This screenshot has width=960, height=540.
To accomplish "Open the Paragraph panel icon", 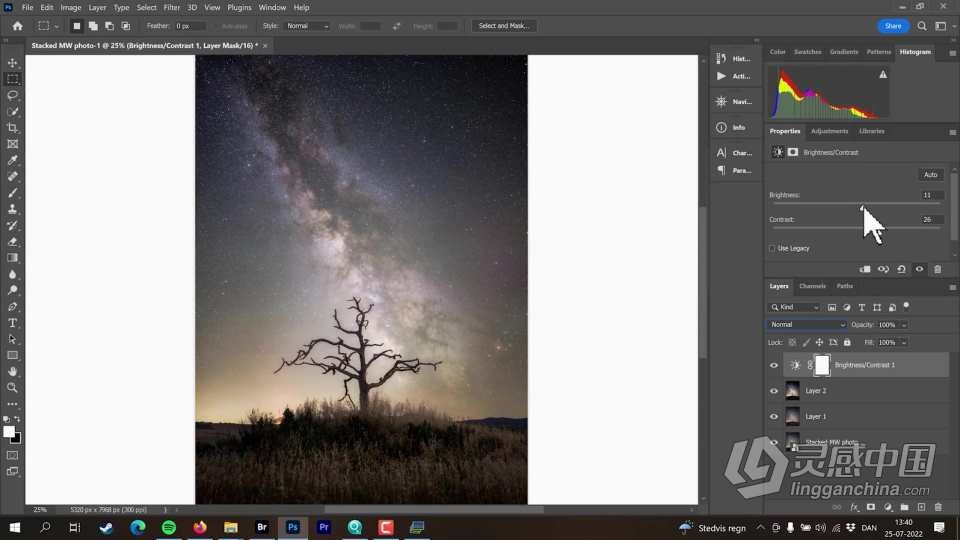I will [721, 170].
